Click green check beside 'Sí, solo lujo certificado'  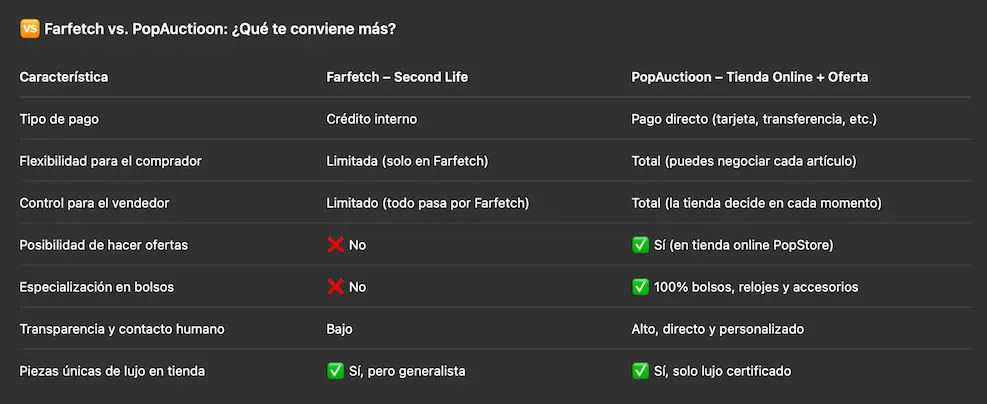pyautogui.click(x=640, y=371)
